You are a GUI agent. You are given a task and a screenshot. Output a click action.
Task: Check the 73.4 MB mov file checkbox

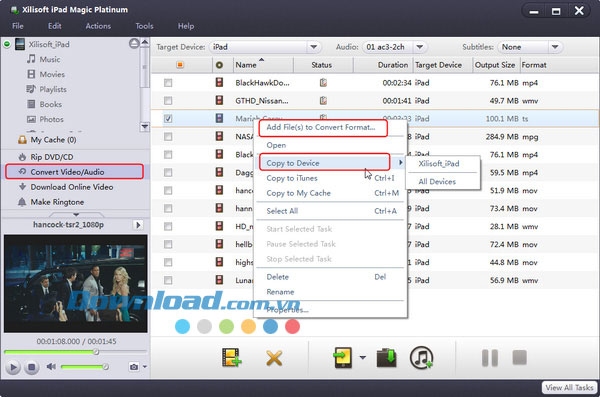coord(168,209)
